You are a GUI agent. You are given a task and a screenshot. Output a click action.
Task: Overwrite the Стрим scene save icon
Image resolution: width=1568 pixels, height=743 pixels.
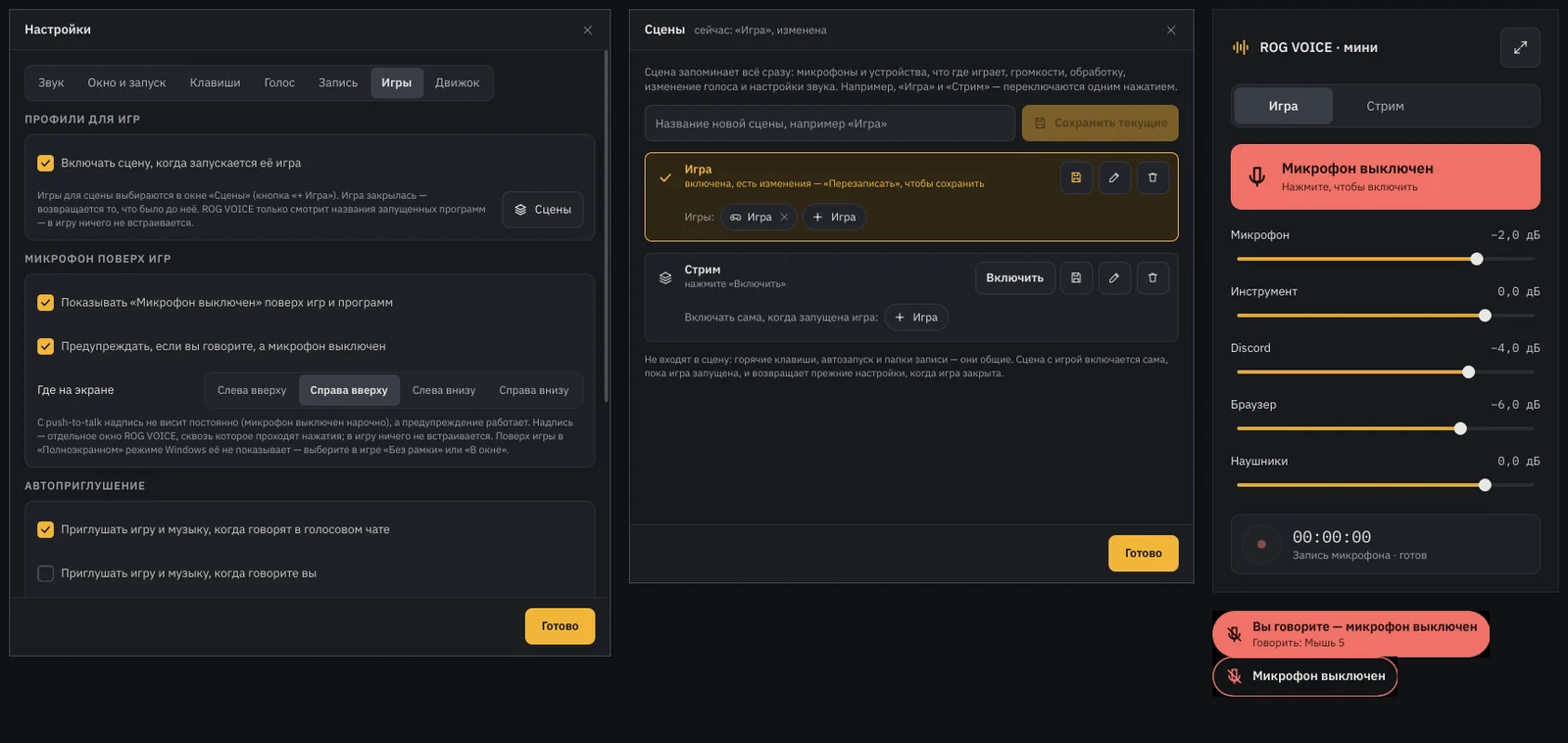click(1076, 277)
